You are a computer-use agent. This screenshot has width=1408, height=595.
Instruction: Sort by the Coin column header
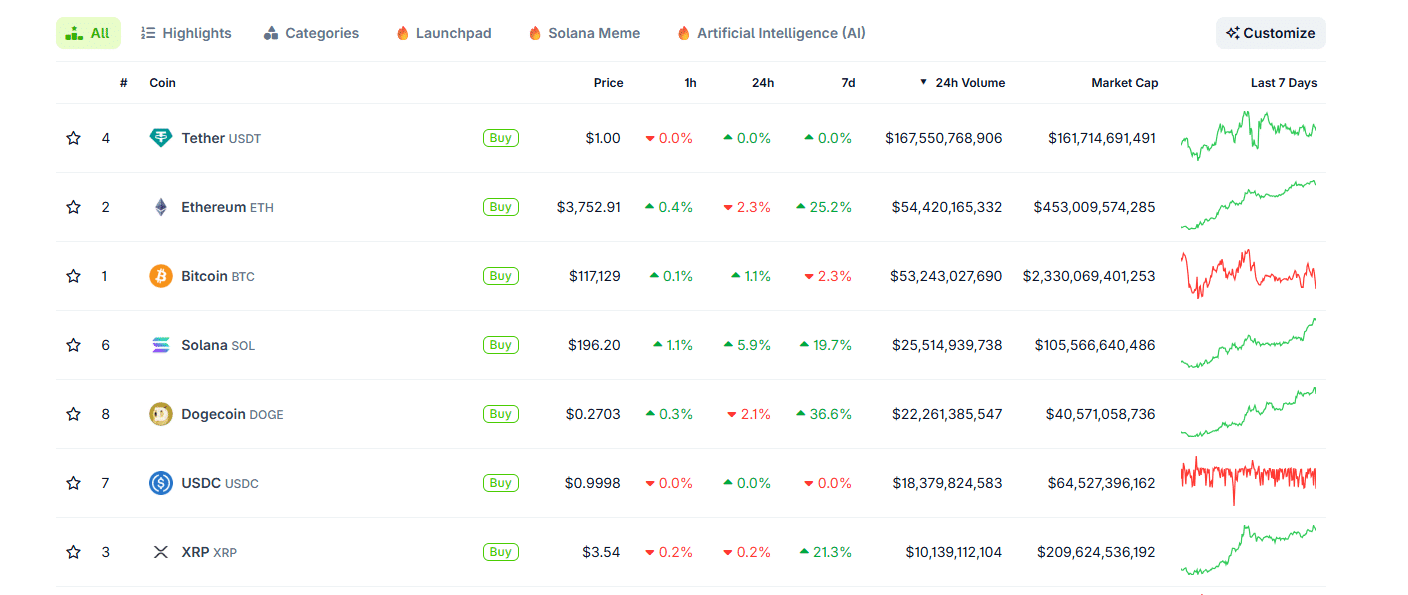162,83
